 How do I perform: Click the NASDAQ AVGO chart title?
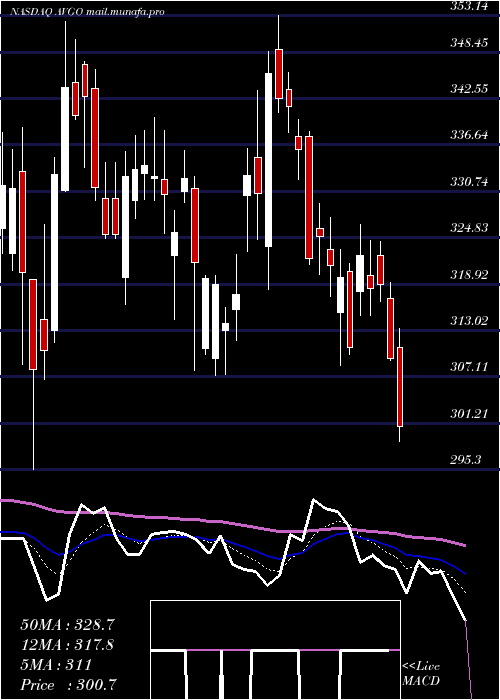(87, 12)
